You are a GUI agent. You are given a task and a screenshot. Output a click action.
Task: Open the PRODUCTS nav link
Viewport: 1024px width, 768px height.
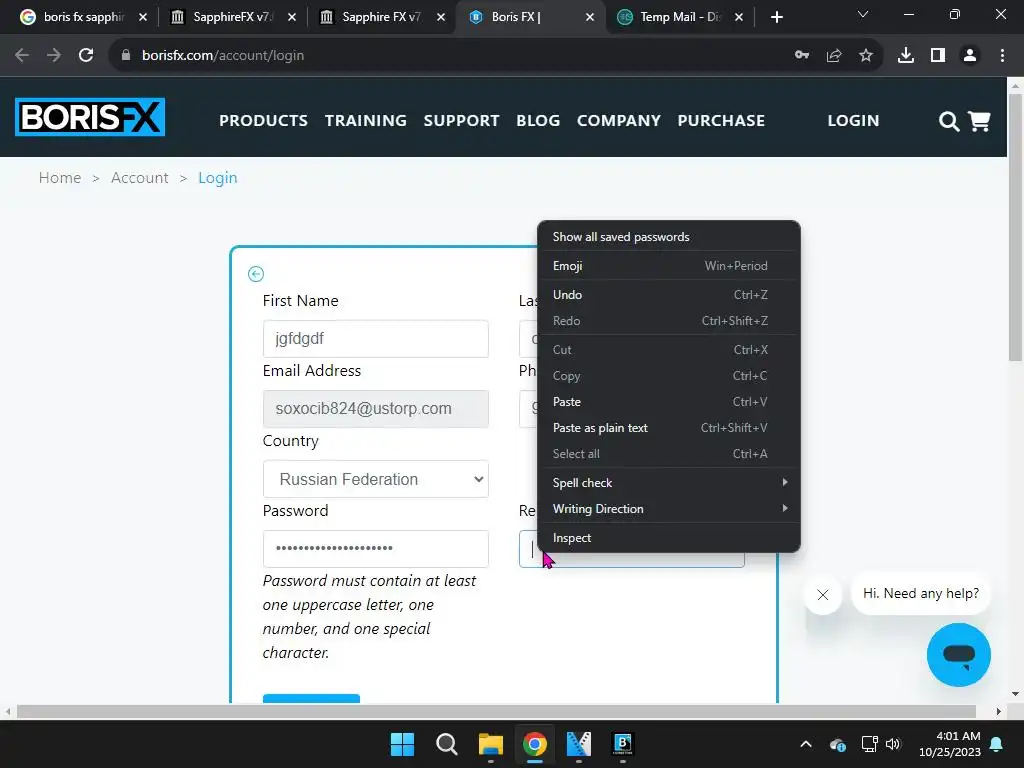(x=263, y=121)
